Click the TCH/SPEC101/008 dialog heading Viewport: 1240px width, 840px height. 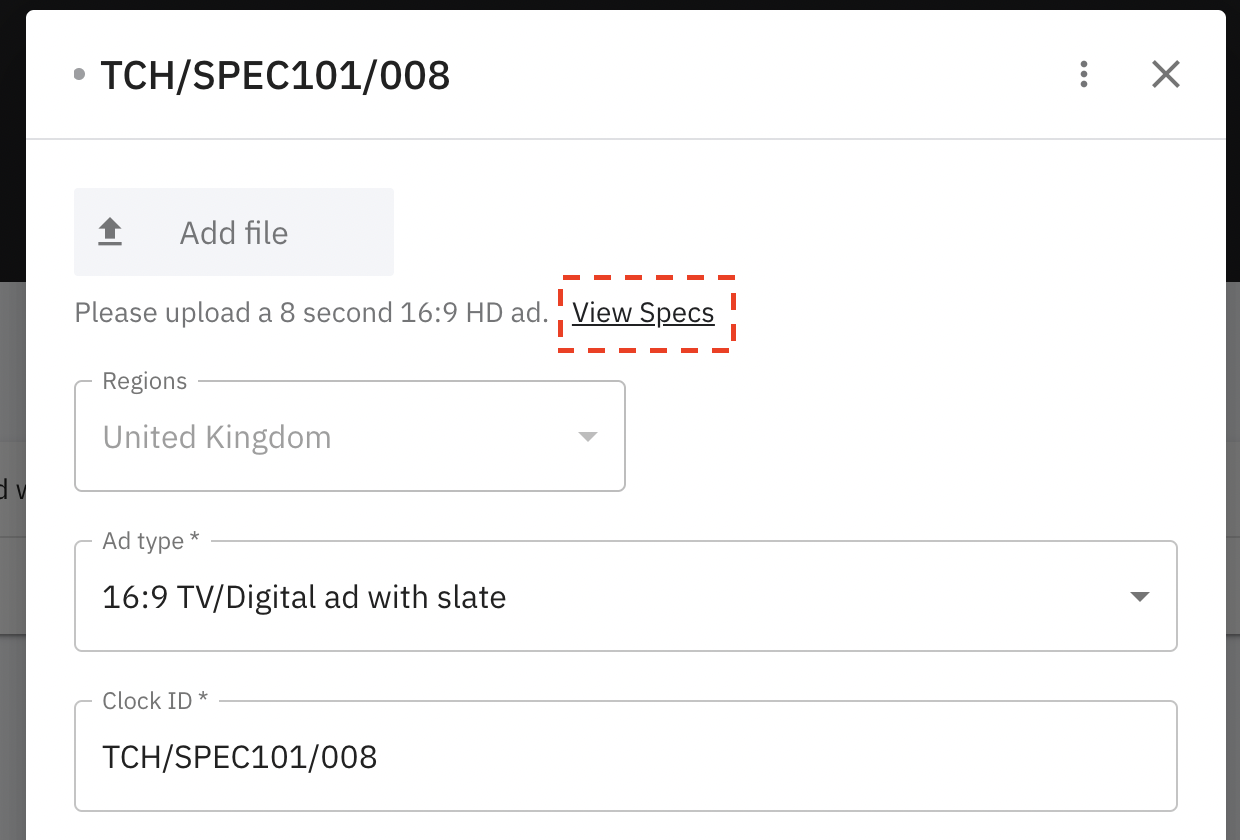(275, 75)
